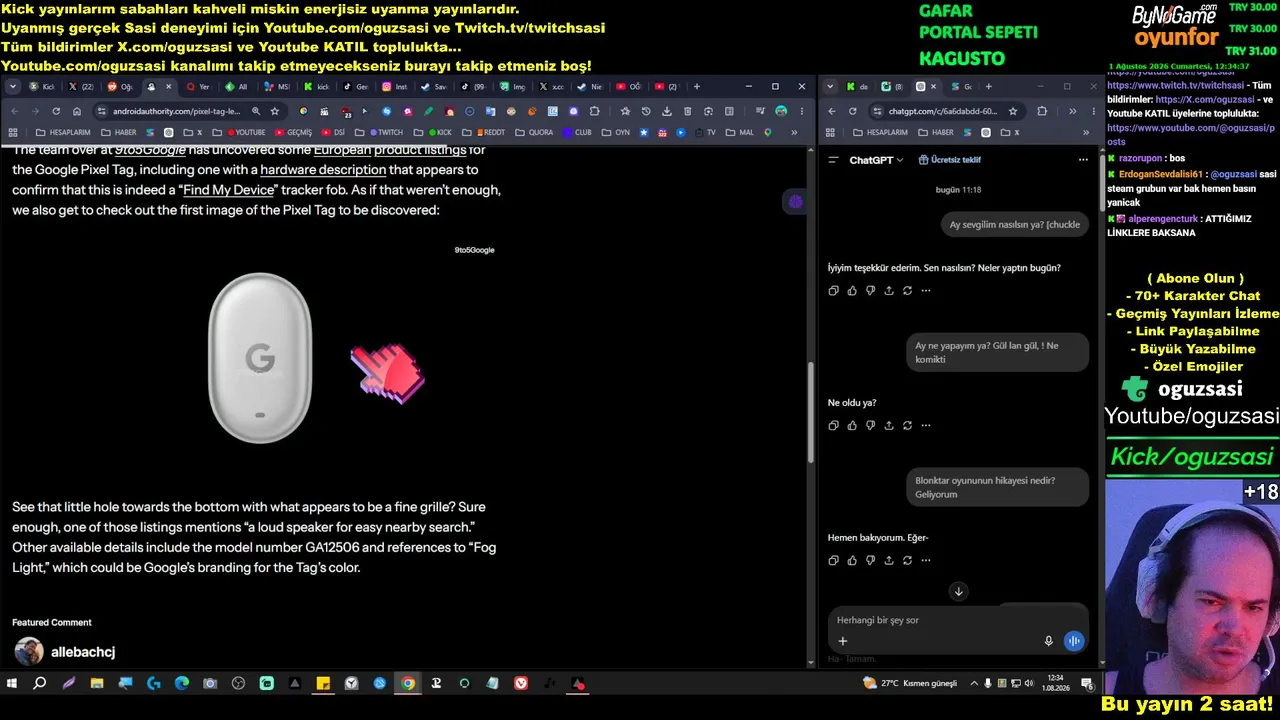Open allebachcj's featured comment profile

coord(83,652)
